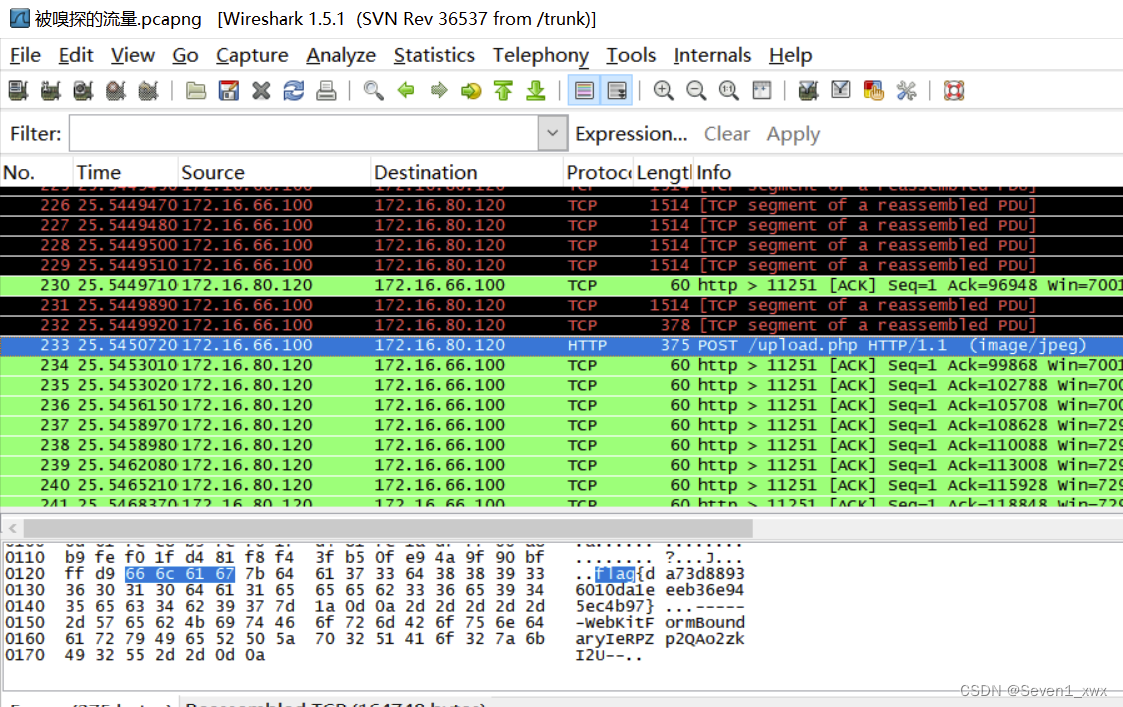Open a capture file folder icon
The height and width of the screenshot is (707, 1123).
(196, 90)
